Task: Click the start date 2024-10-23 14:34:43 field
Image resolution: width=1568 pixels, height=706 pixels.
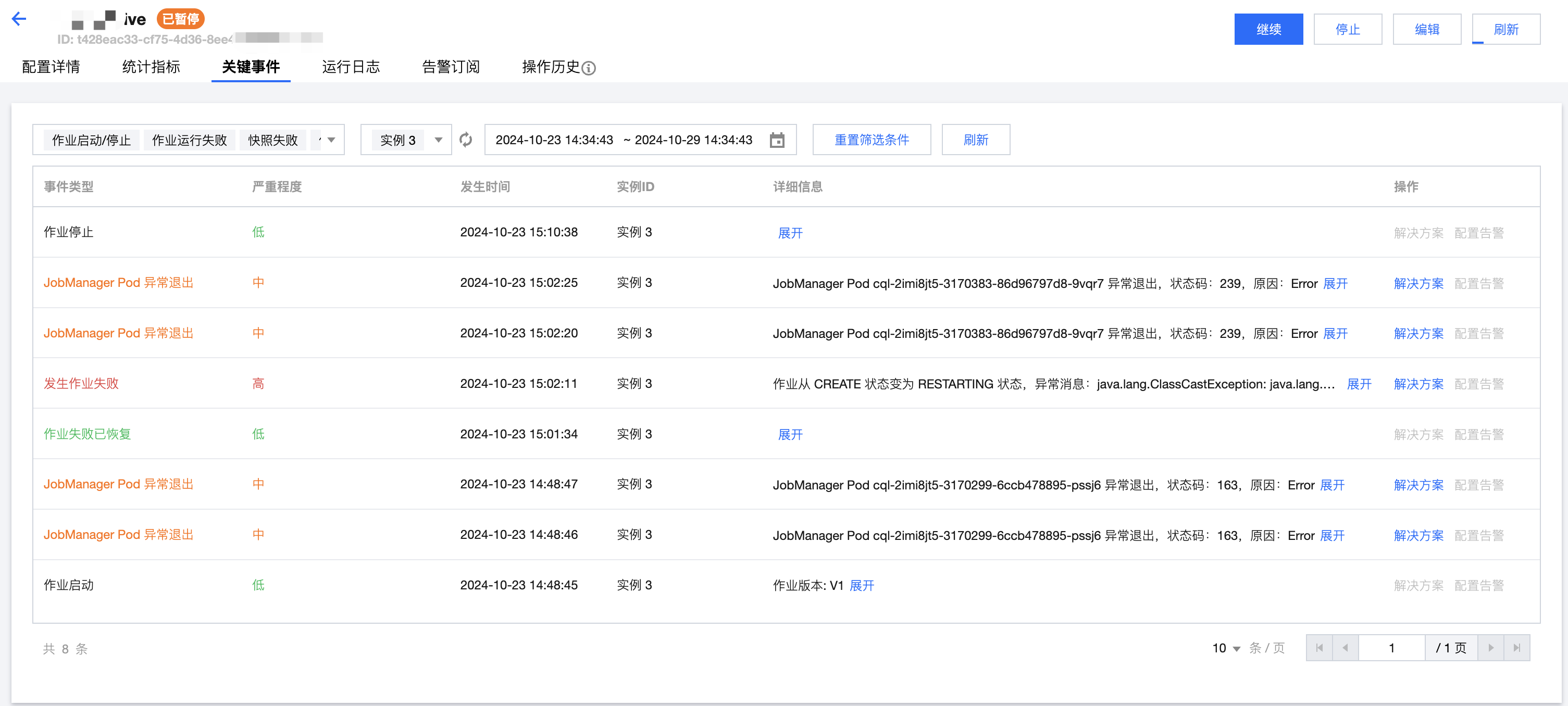Action: [554, 140]
